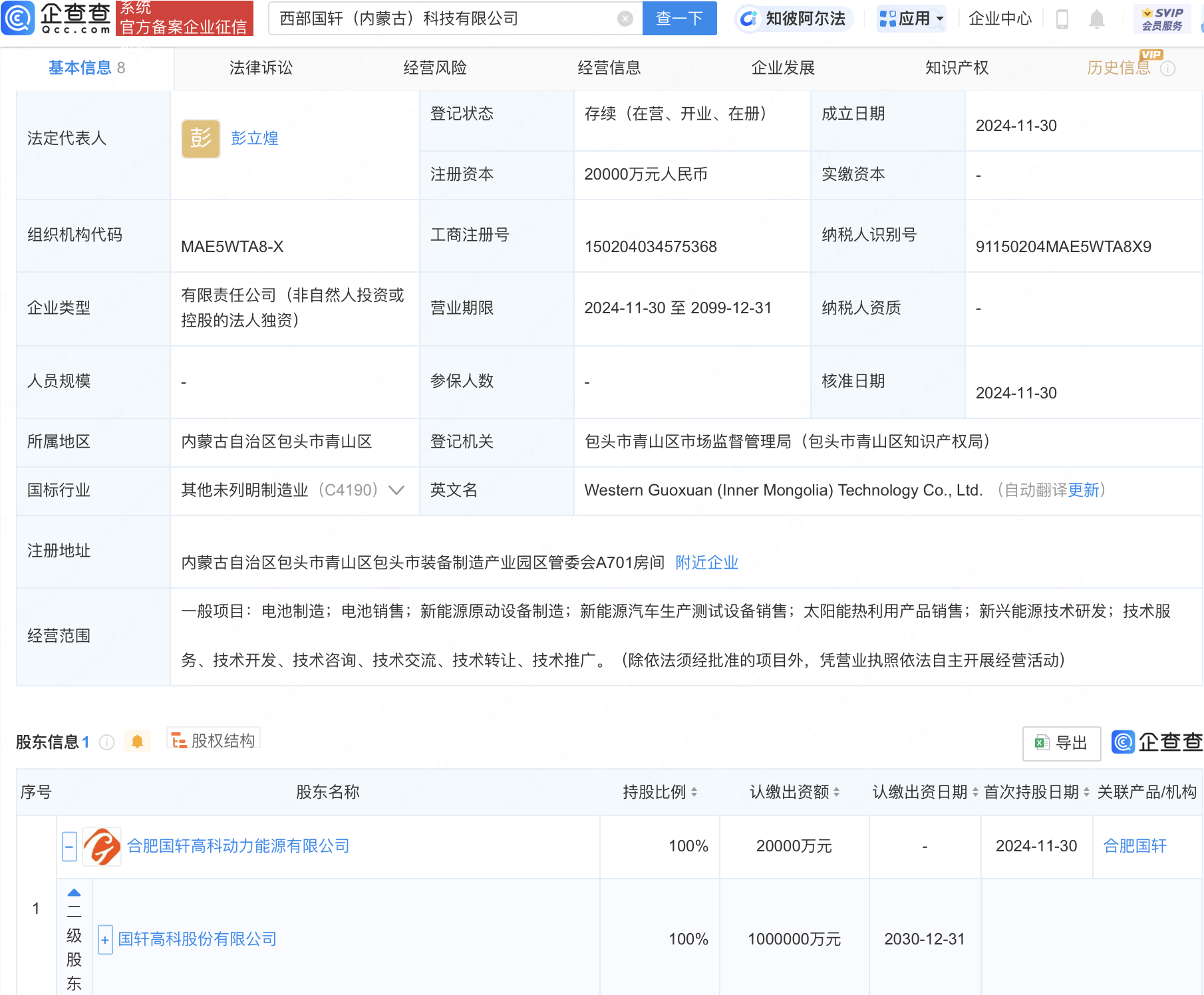Click 内蒙古自治区包头市青山区 region value

click(277, 442)
